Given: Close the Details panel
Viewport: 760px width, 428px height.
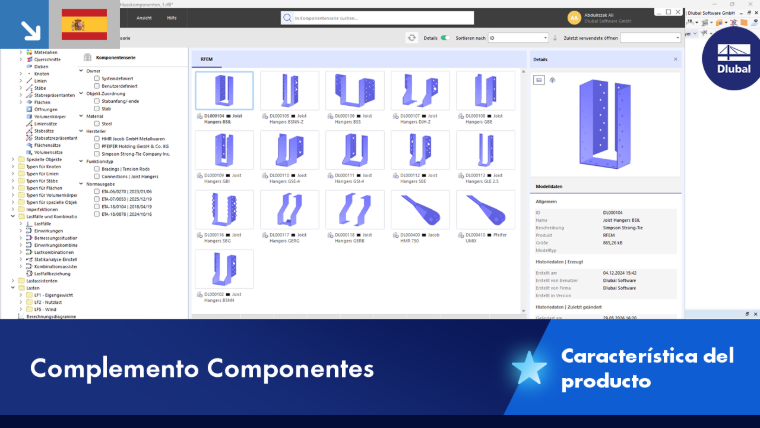Looking at the screenshot, I should coord(676,59).
